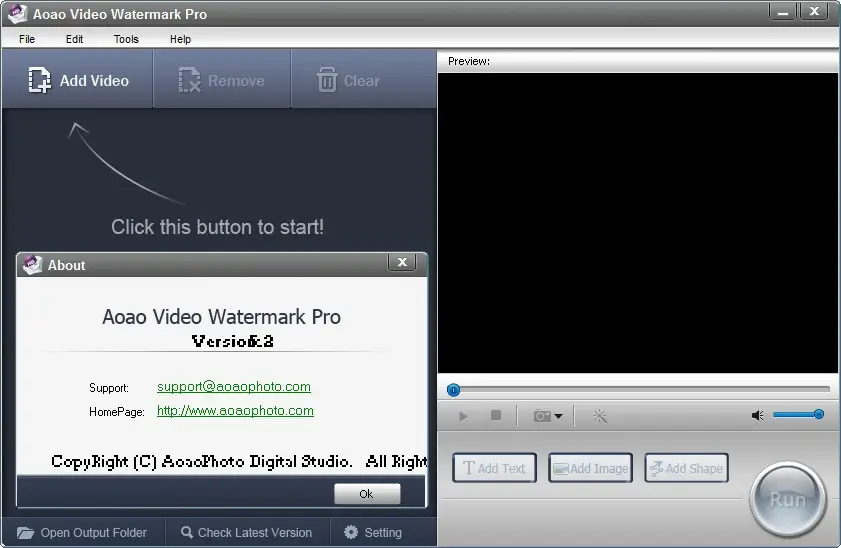The width and height of the screenshot is (841, 548).
Task: Minimize the Aoao Video Watermark Pro window
Action: 783,12
